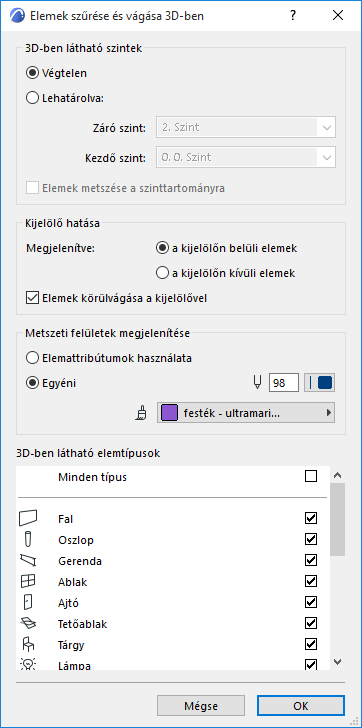
Task: Click the help question mark button
Action: [x=293, y=15]
